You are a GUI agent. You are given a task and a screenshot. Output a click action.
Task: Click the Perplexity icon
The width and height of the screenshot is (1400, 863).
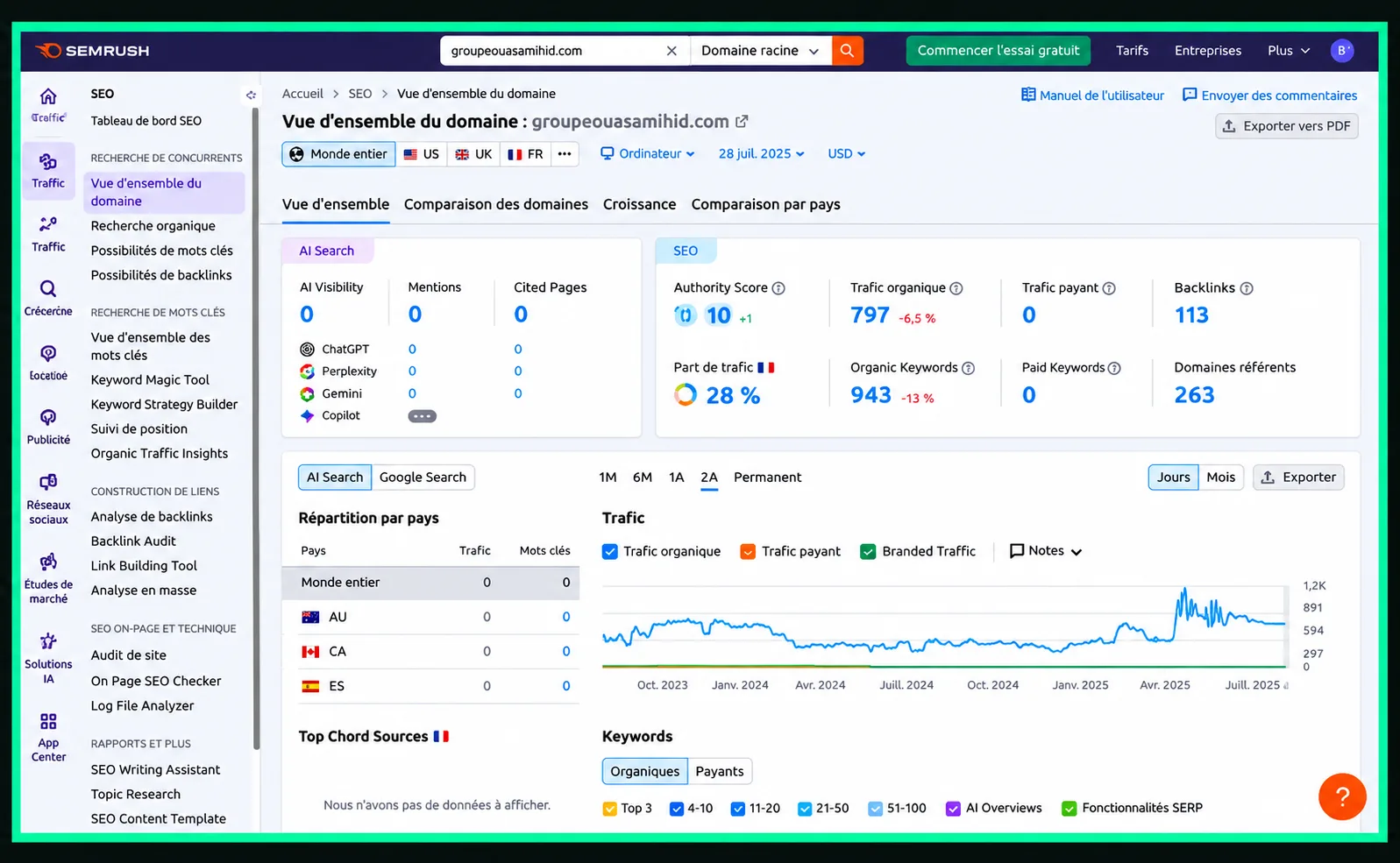(307, 371)
